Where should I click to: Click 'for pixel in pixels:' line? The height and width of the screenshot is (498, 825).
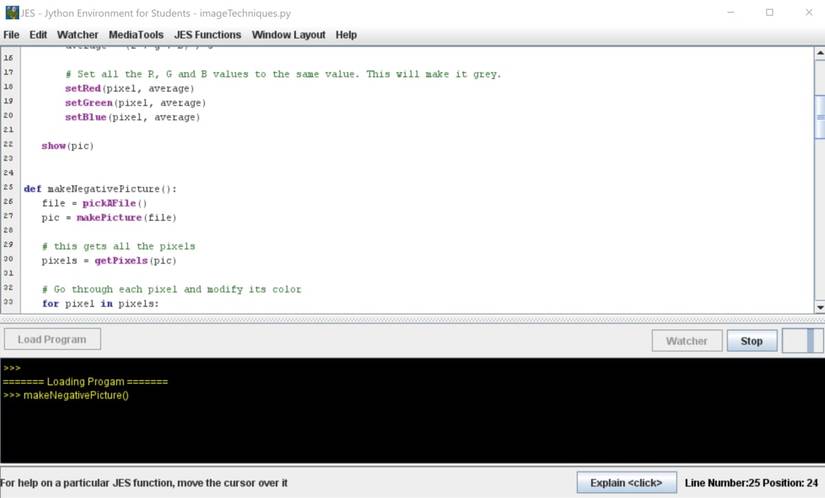tap(100, 303)
